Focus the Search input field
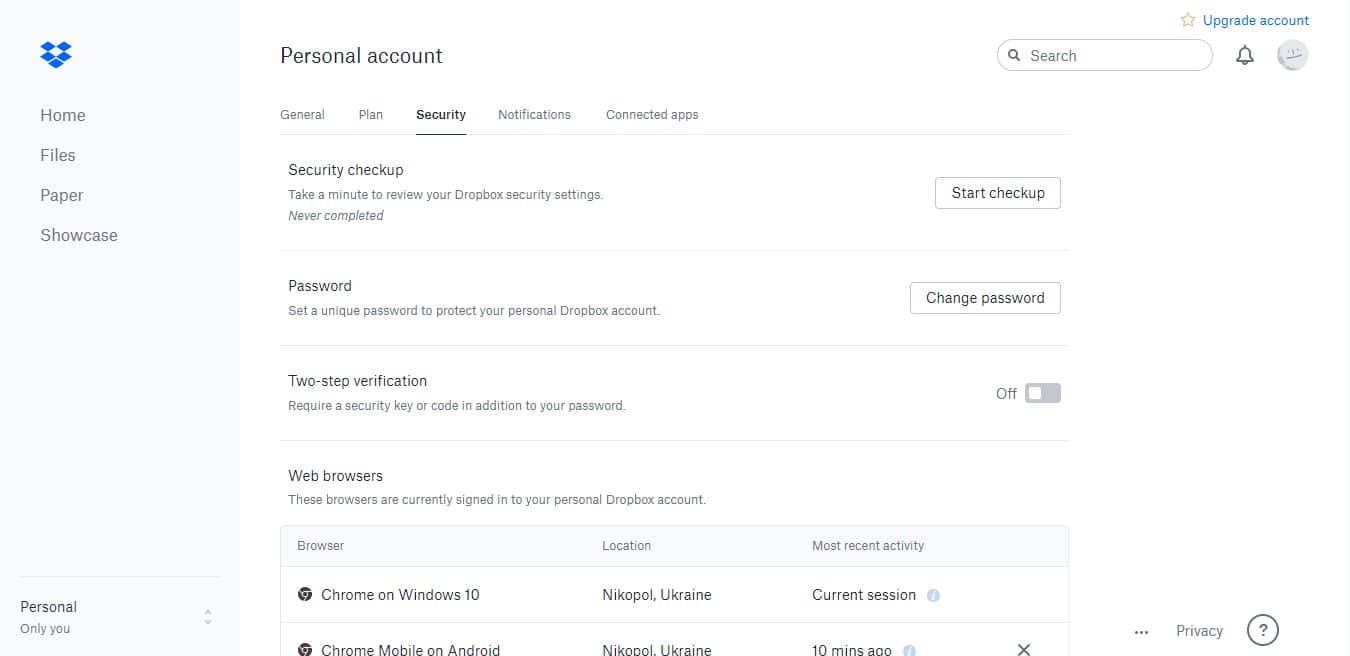1350x656 pixels. [x=1105, y=56]
